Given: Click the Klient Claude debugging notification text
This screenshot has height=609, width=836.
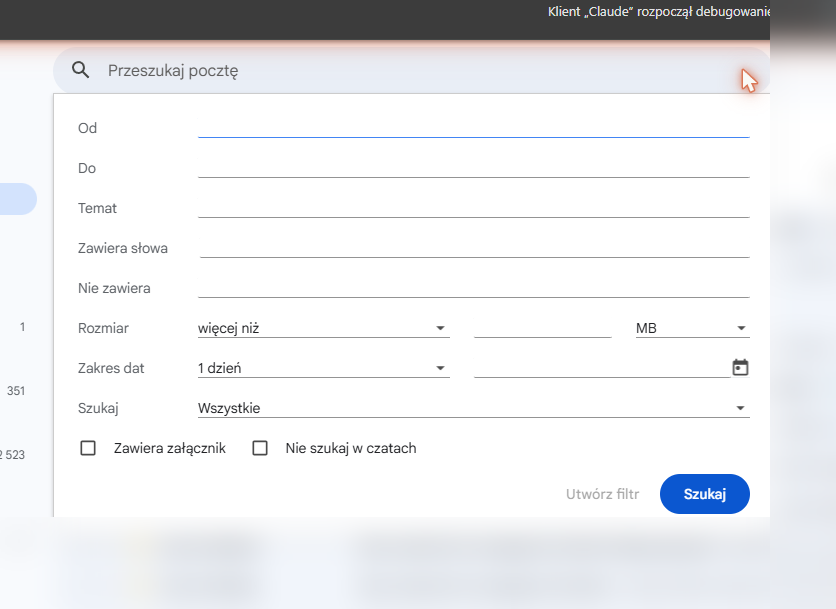Looking at the screenshot, I should pyautogui.click(x=658, y=12).
